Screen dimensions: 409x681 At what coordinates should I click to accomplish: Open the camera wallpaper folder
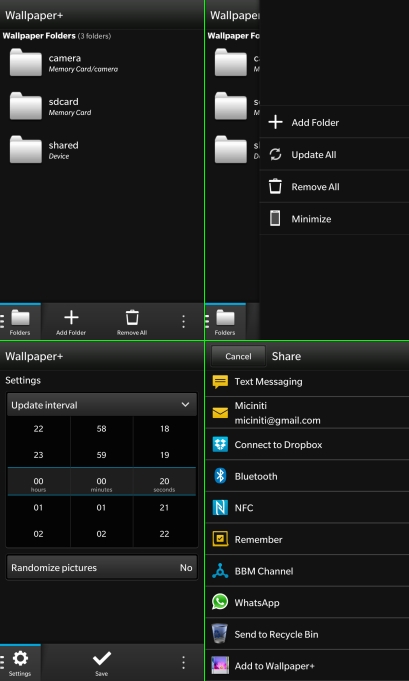pos(102,63)
